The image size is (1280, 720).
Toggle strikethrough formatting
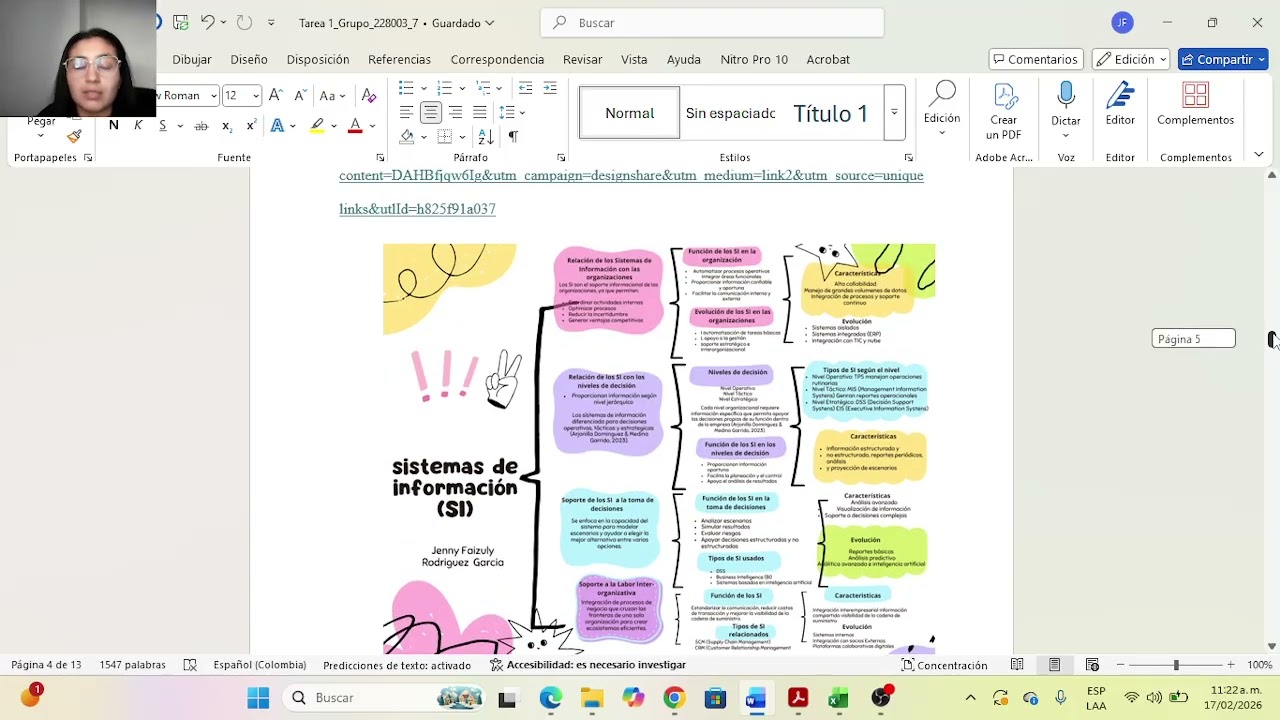pos(201,125)
